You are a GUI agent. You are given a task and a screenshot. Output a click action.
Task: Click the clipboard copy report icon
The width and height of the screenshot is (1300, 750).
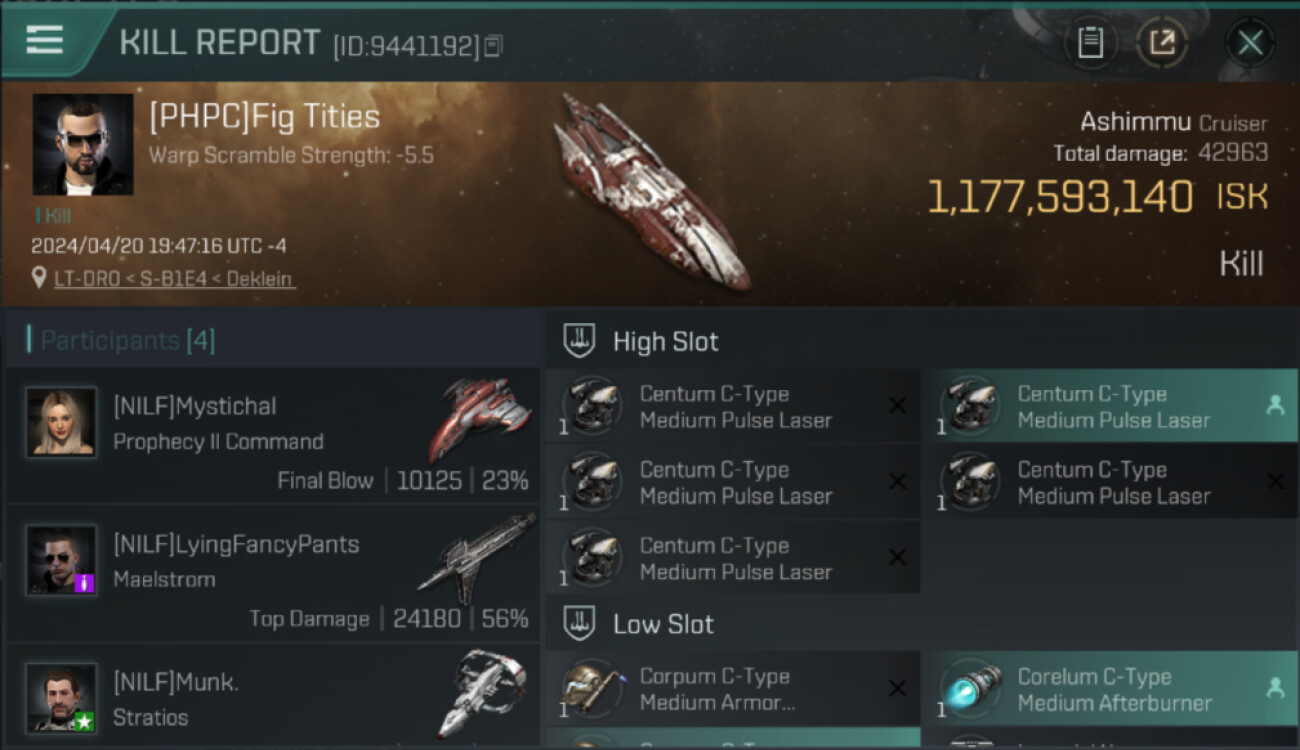pos(1090,43)
